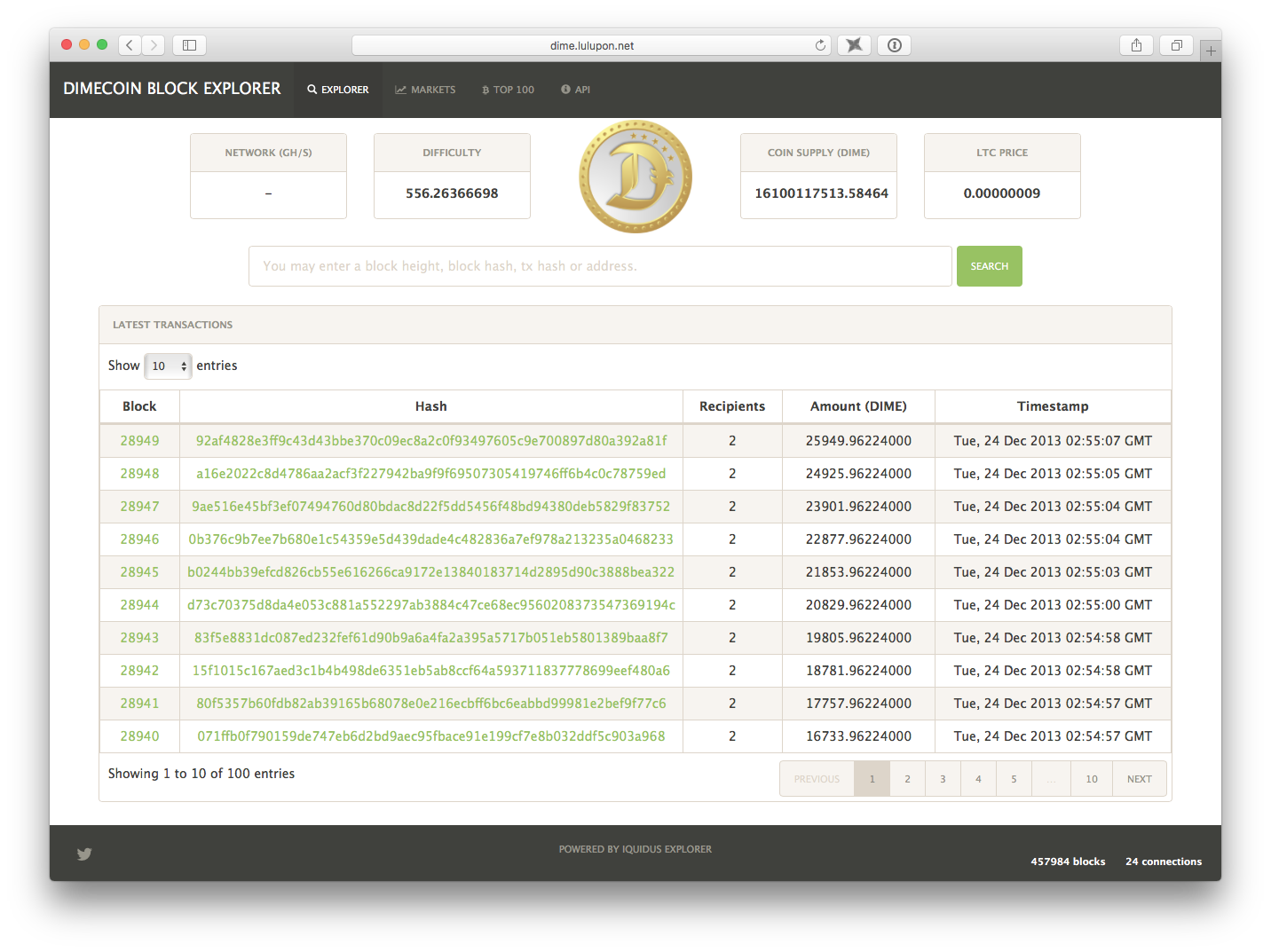
Task: Open block 28945 link
Action: pos(140,572)
